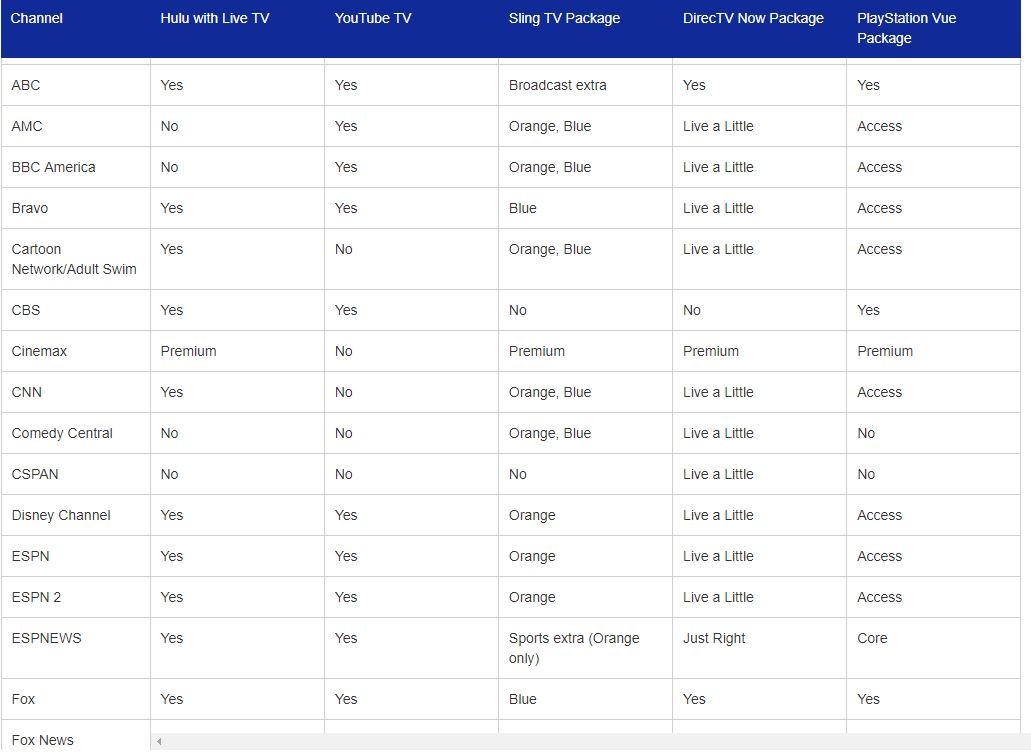
Task: Select Hulu "Premium" in the Cinemax row
Action: click(189, 351)
